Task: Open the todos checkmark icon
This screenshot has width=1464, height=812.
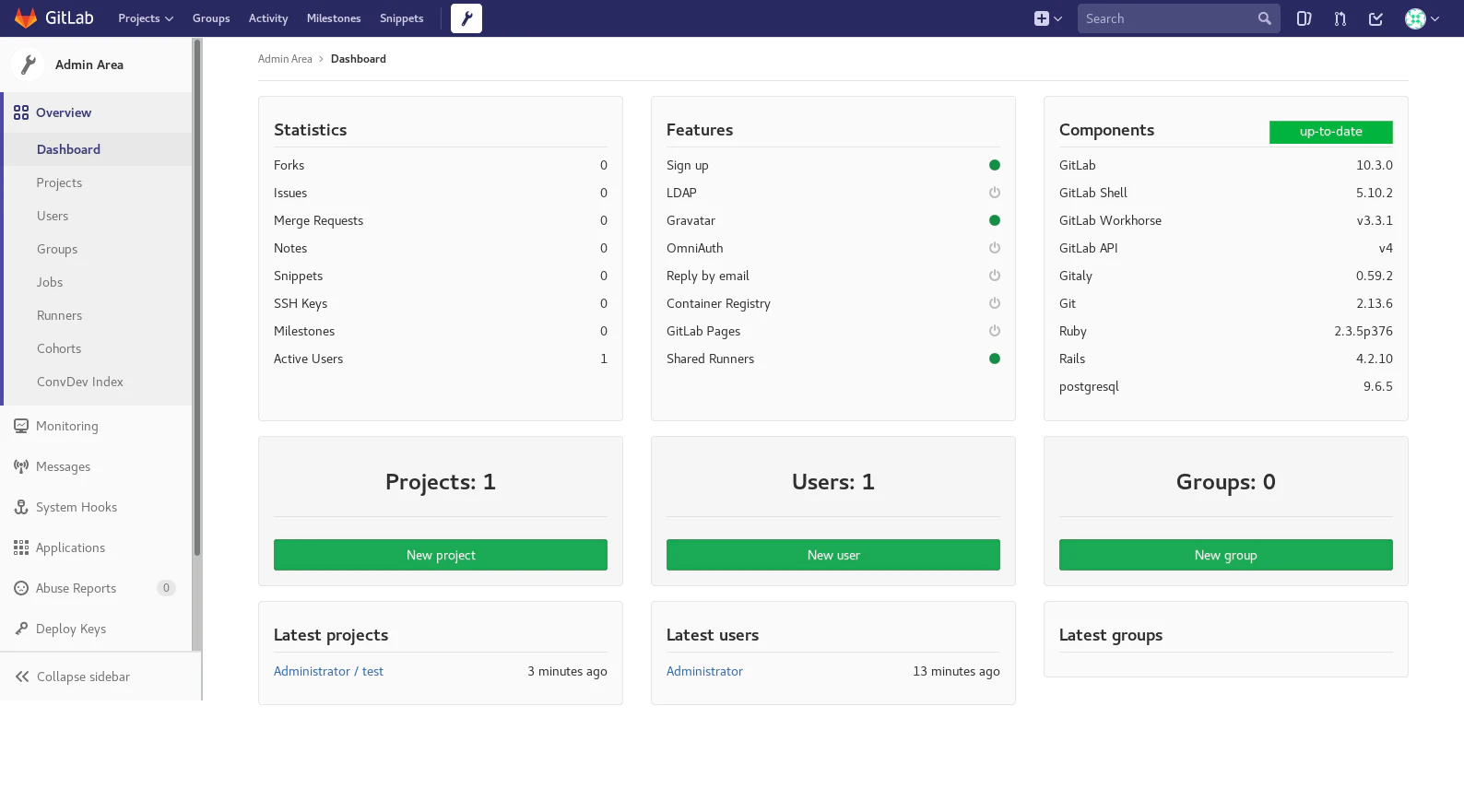Action: point(1375,18)
